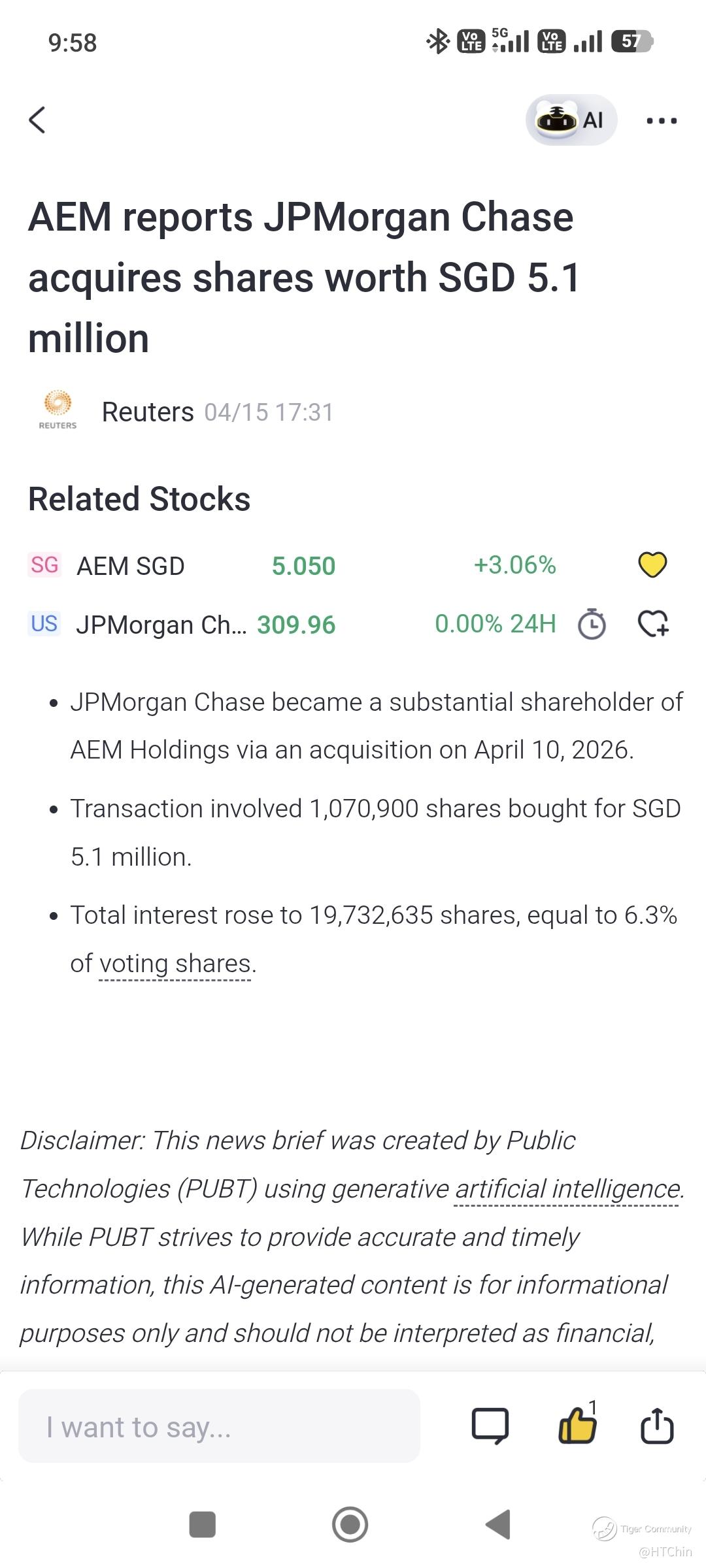Tap the share icon in bottom bar
This screenshot has width=706, height=1568.
tap(657, 1426)
